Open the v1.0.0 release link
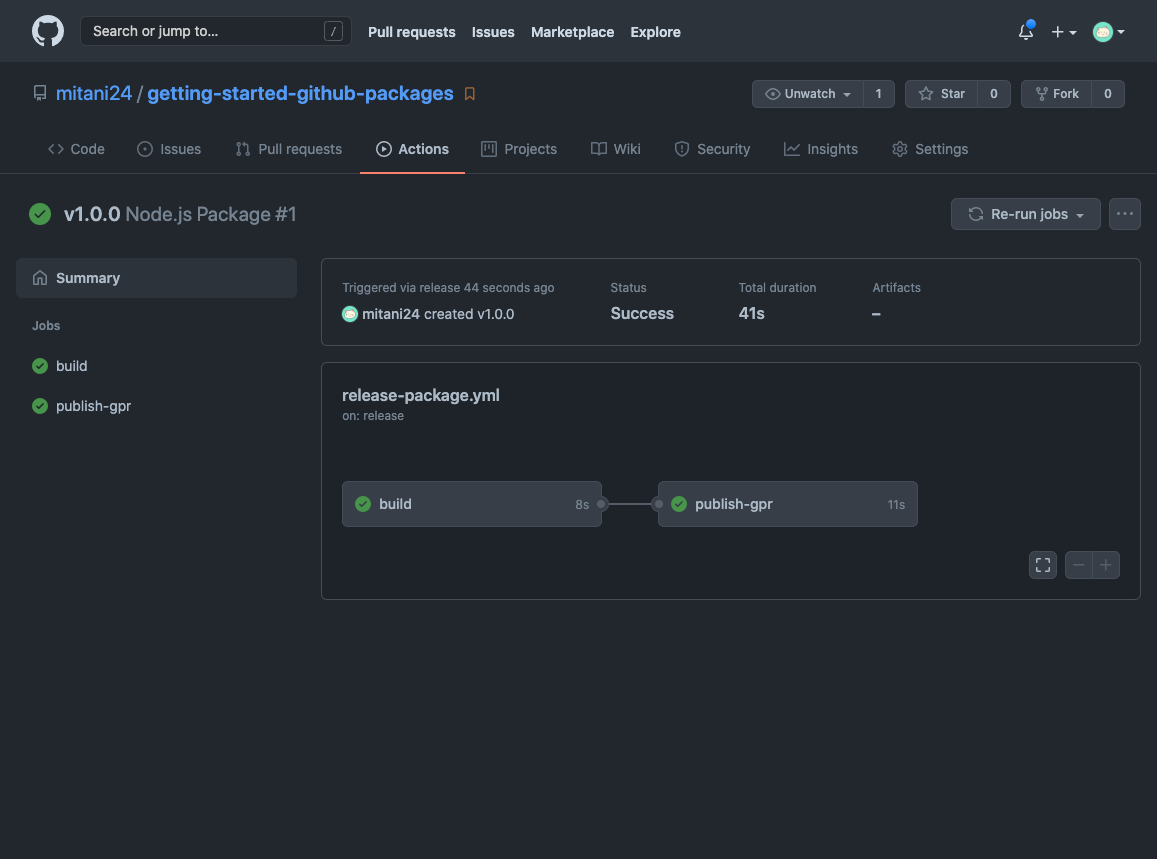Screen dimensions: 1157x859 (x=496, y=314)
